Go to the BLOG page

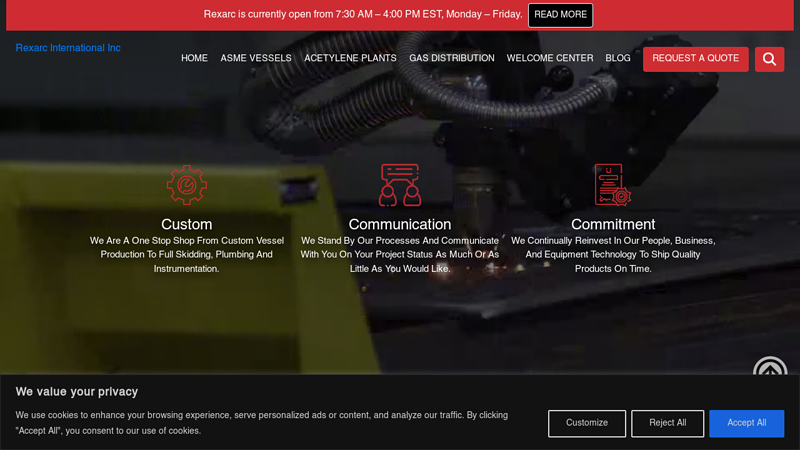618,58
